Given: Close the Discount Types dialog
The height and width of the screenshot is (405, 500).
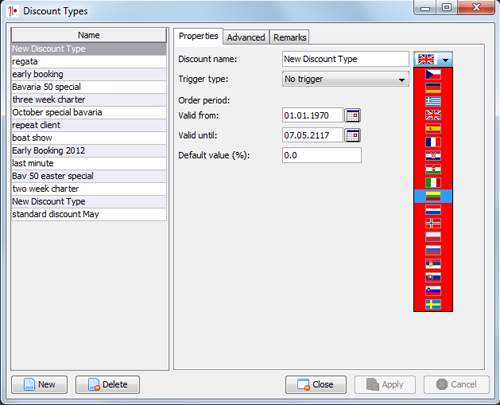Looking at the screenshot, I should coord(316,385).
